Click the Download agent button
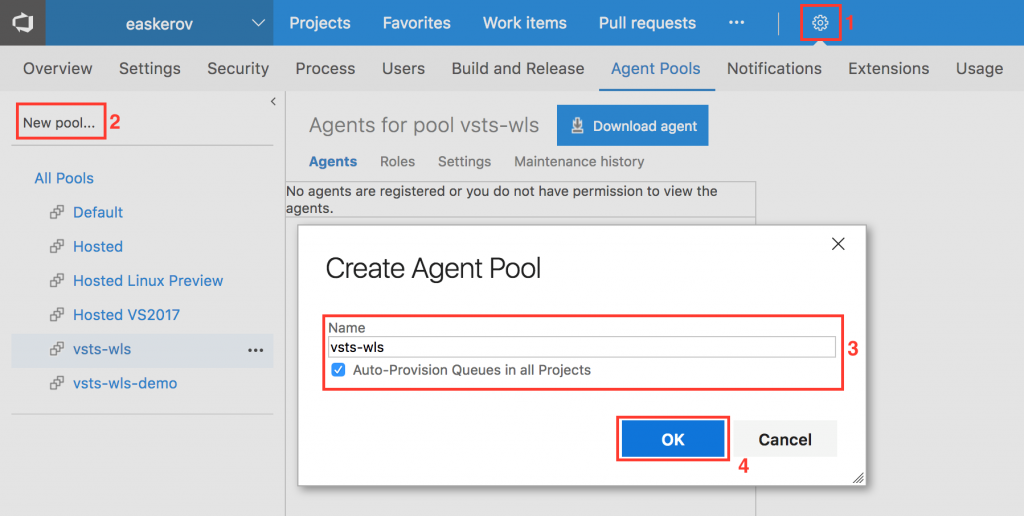 pos(632,126)
